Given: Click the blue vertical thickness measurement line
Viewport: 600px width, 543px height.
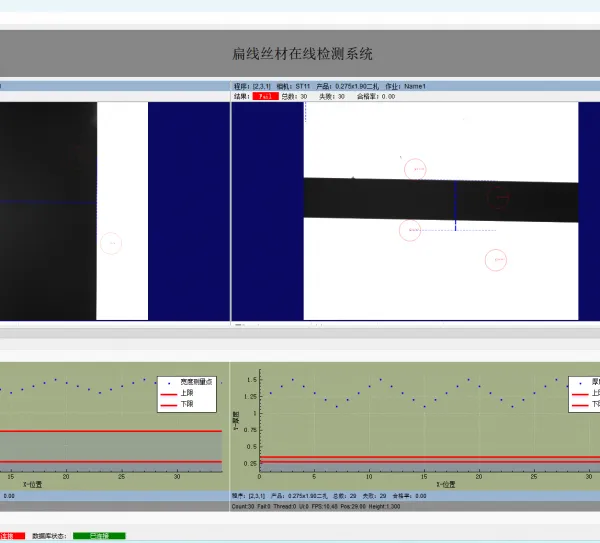Looking at the screenshot, I should click(x=455, y=206).
